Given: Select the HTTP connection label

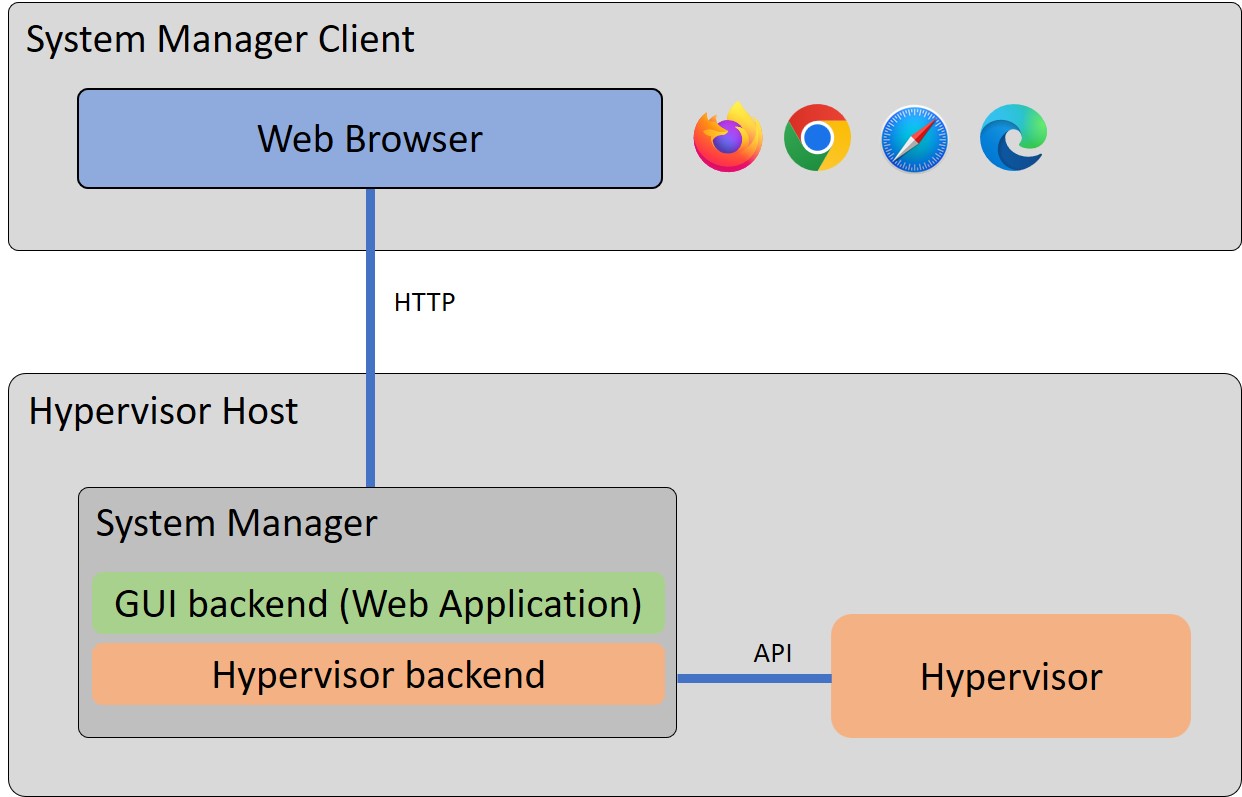Looking at the screenshot, I should coord(424,302).
